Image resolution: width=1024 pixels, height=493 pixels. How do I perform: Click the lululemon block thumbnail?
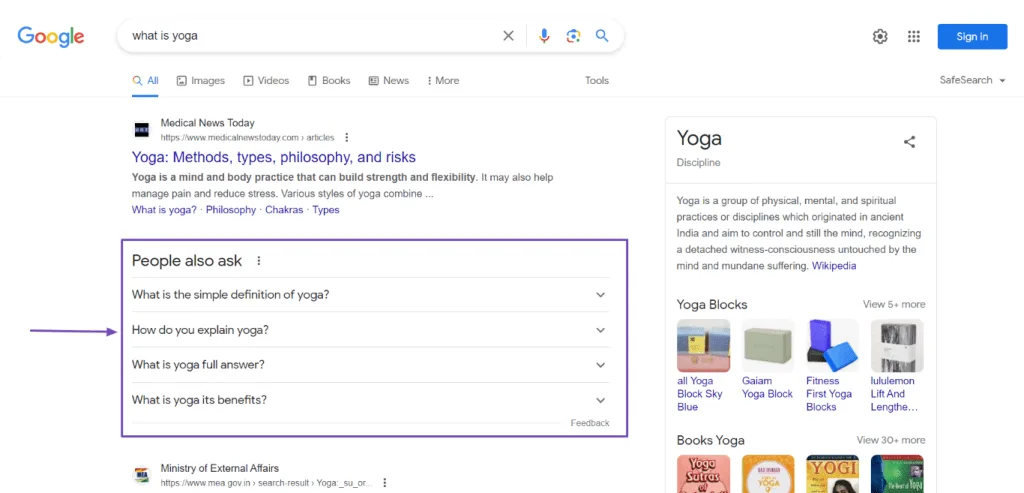(x=897, y=345)
